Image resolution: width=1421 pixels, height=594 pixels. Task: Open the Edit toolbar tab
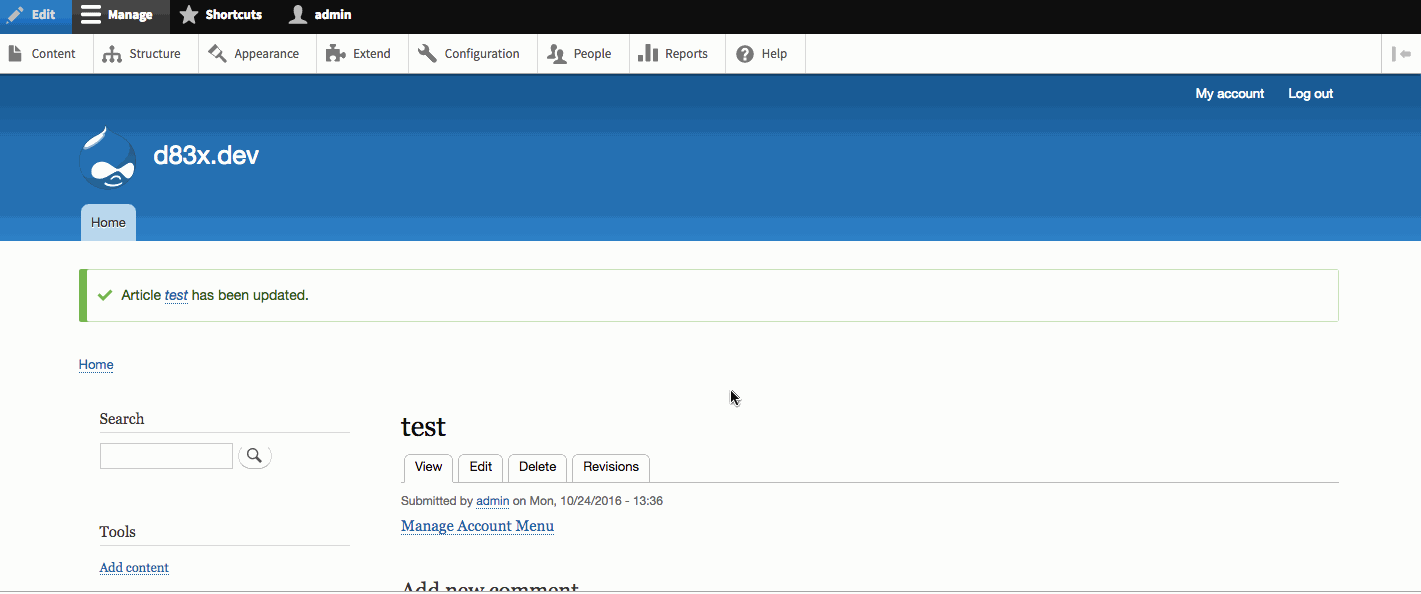coord(35,15)
